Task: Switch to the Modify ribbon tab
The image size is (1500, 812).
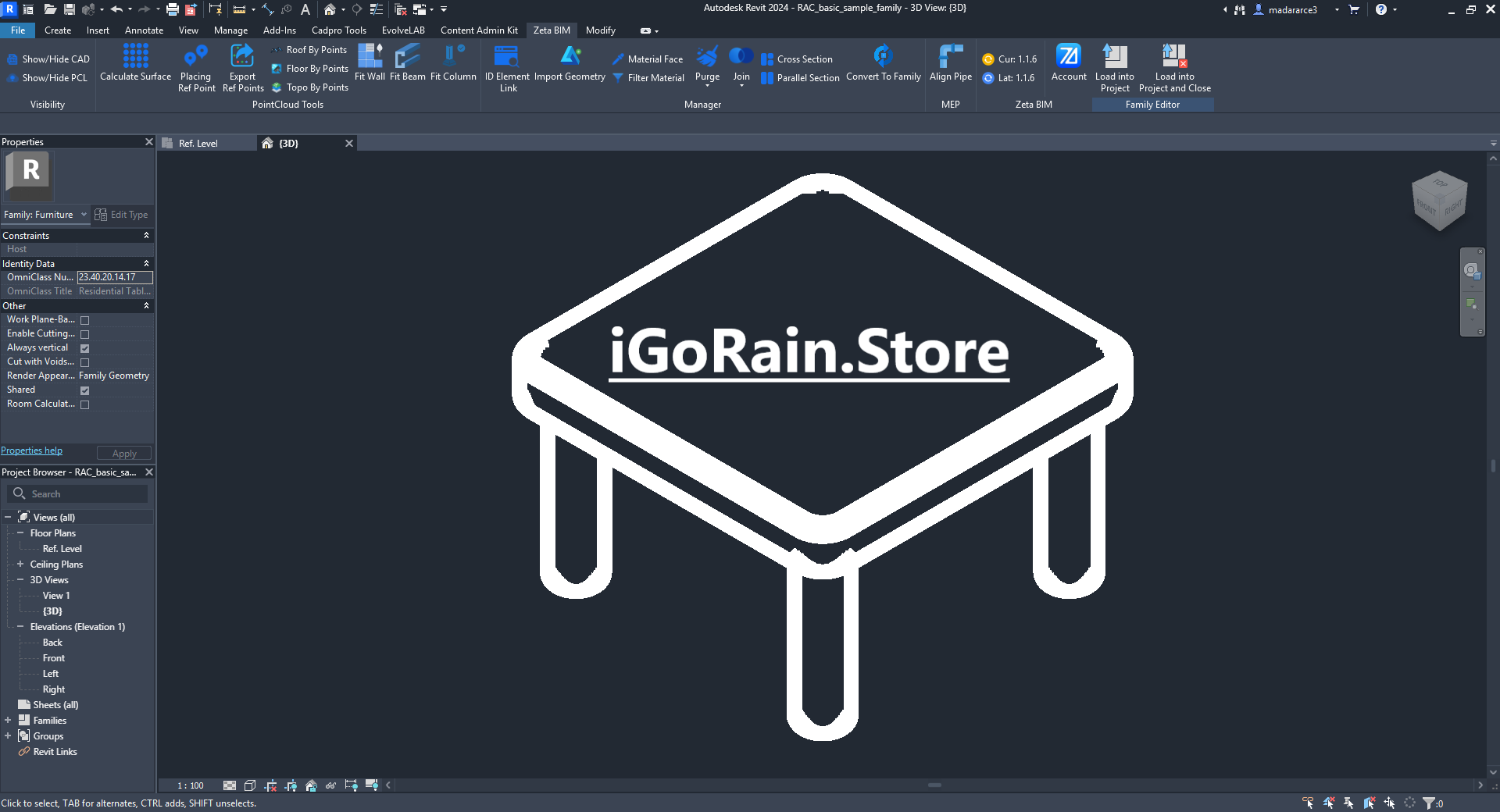Action: pos(599,30)
